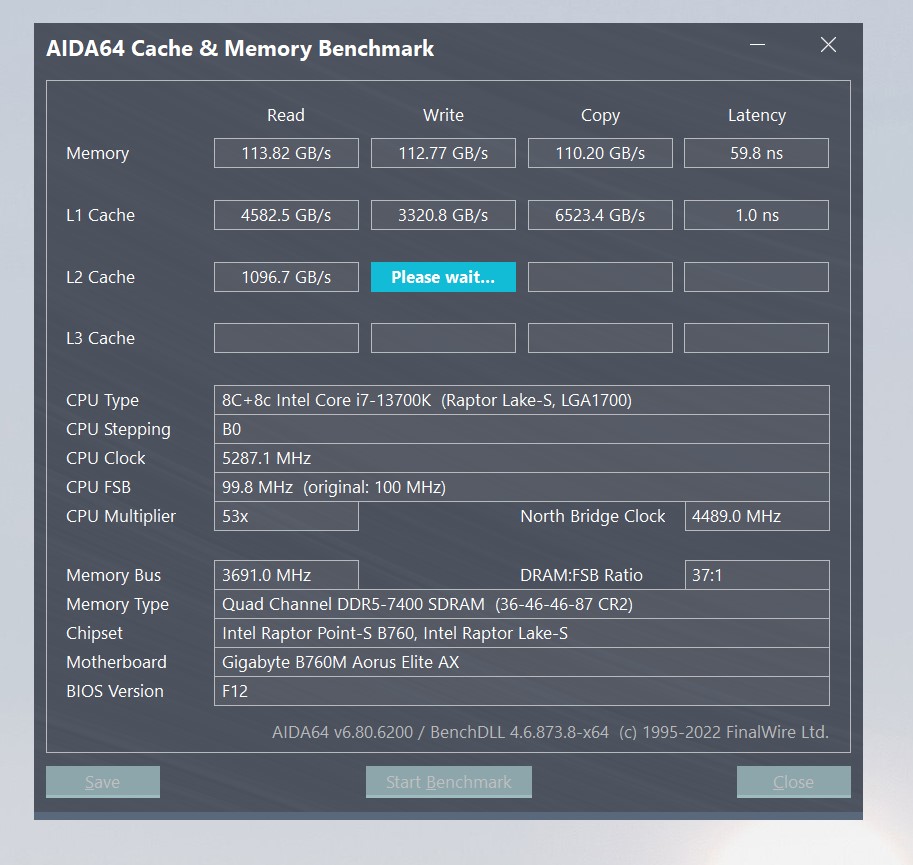Viewport: 913px width, 865px height.
Task: Click the empty L3 Cache write field
Action: coord(443,338)
